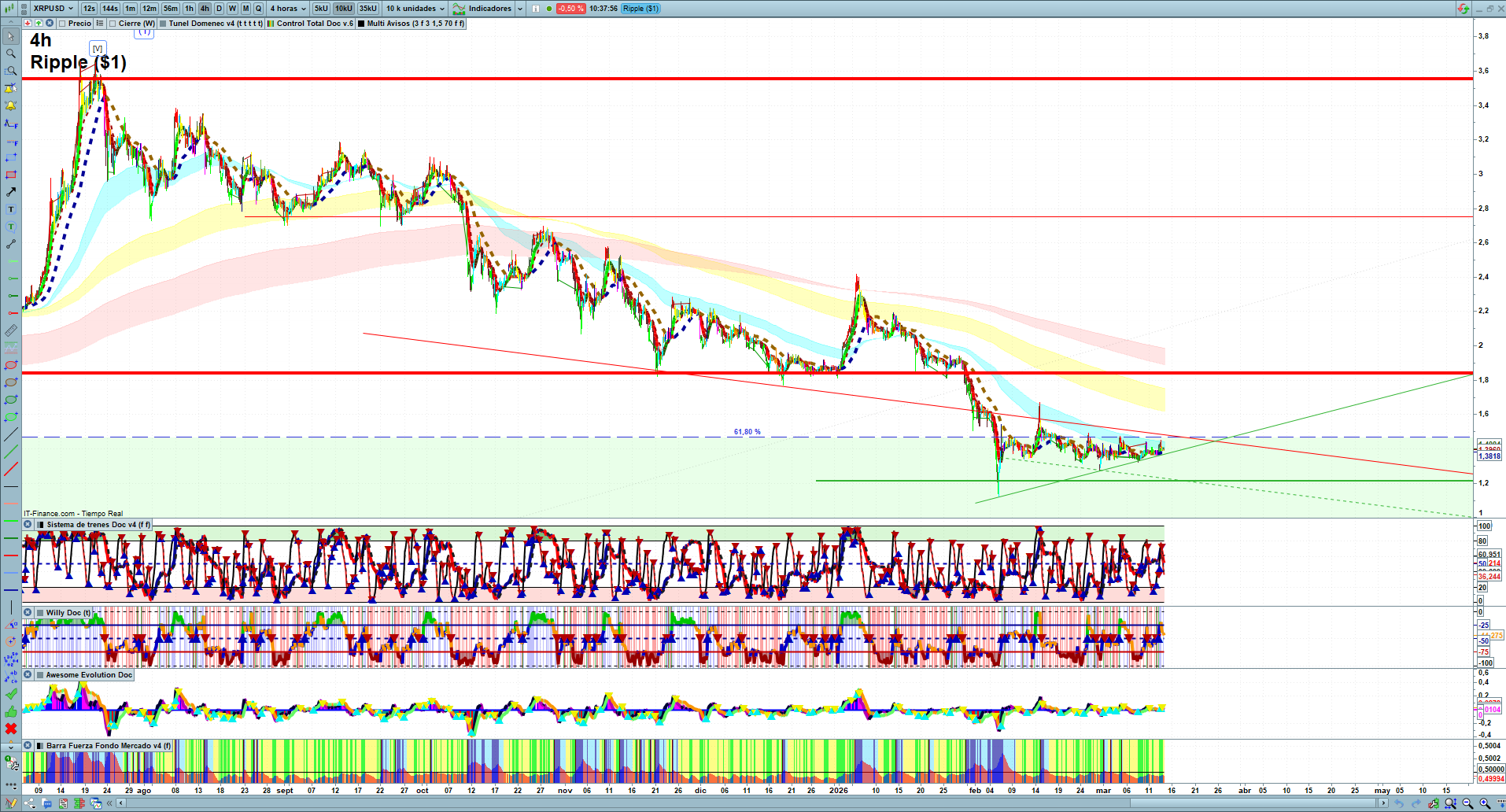Switch to the D daily timeframe
Image resolution: width=1506 pixels, height=812 pixels.
point(220,9)
